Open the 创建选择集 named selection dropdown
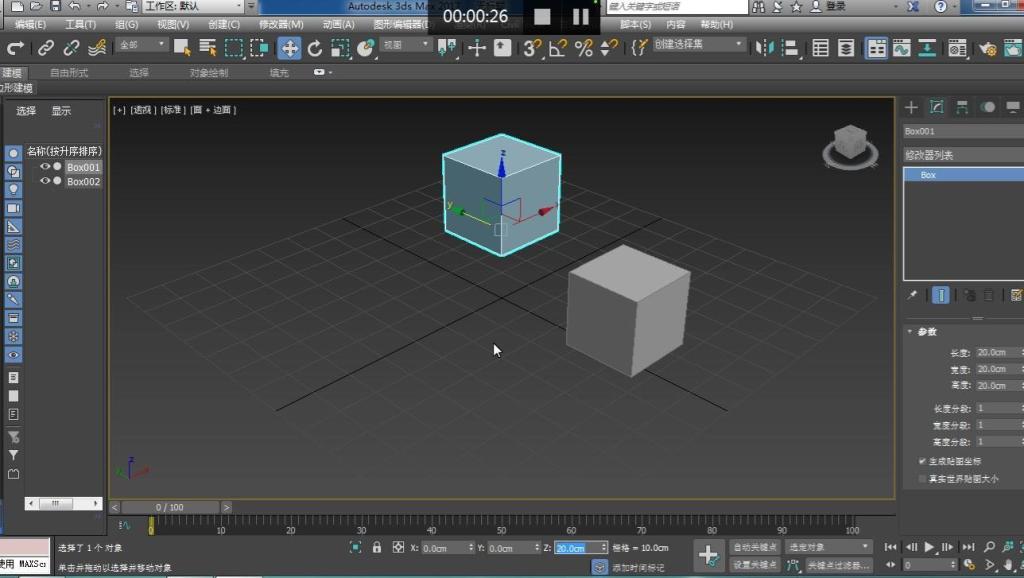This screenshot has height=578, width=1024. (x=699, y=45)
